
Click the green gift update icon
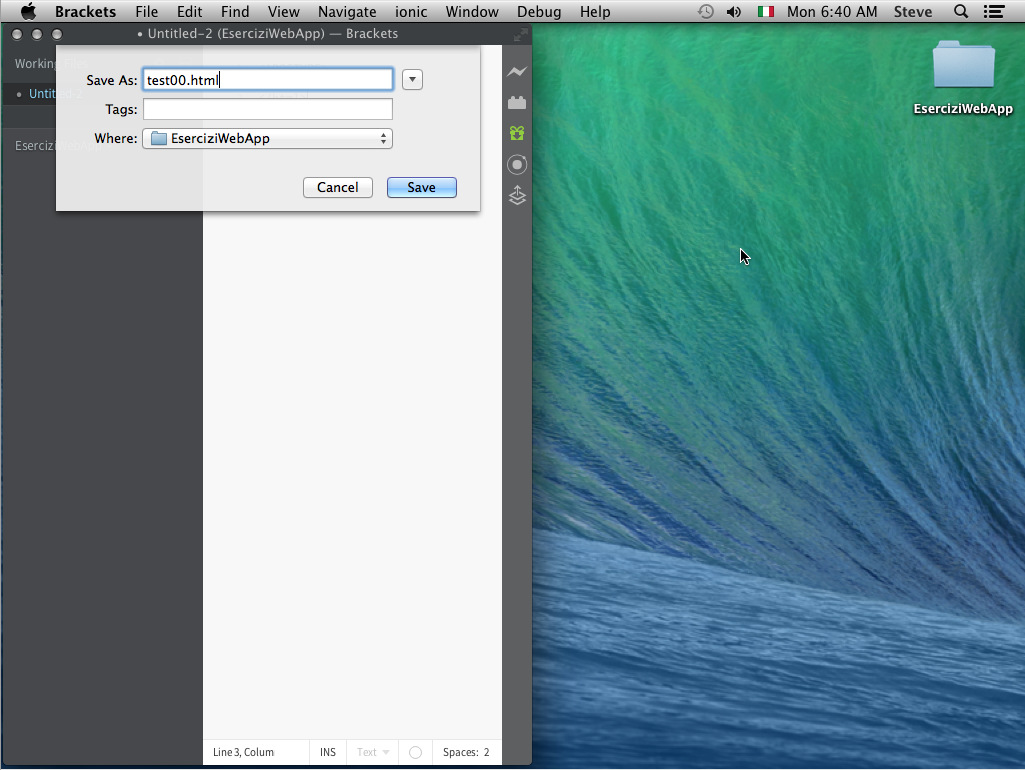[x=516, y=133]
